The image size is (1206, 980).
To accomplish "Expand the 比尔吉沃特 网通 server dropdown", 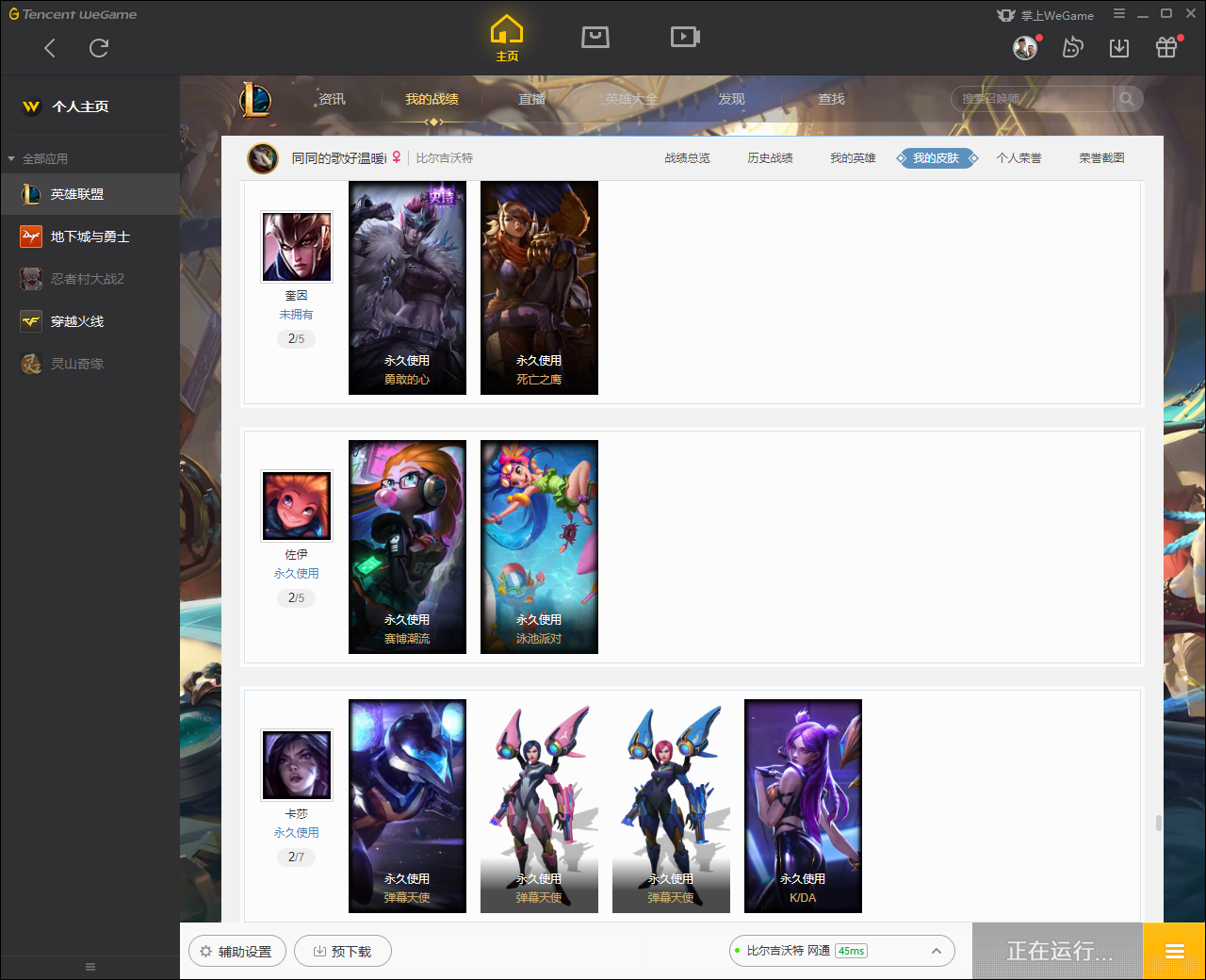I will [x=842, y=951].
